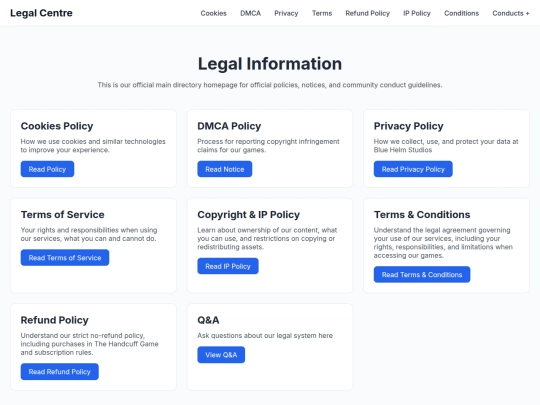Screen dimensions: 540x405
Task: Click the Read Terms of Service button
Action: click(x=65, y=258)
